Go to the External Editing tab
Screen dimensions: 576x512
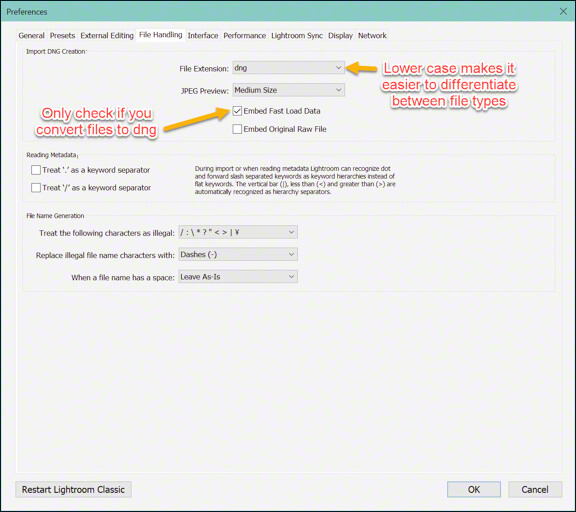(107, 36)
